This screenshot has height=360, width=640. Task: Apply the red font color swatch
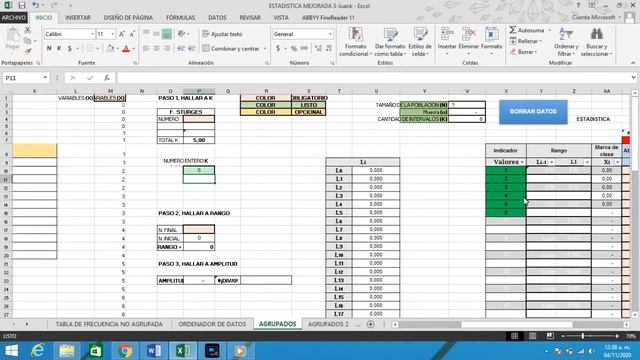point(126,49)
